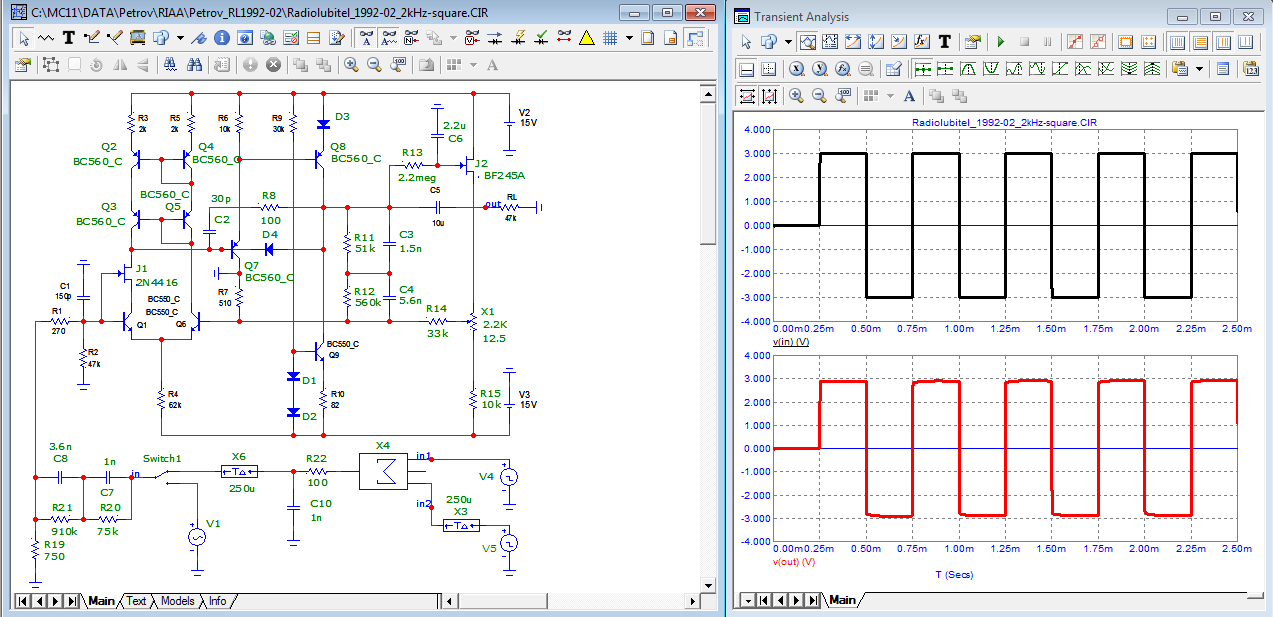Click the yellow triangle warning icon
Image resolution: width=1273 pixels, height=617 pixels.
pos(586,38)
